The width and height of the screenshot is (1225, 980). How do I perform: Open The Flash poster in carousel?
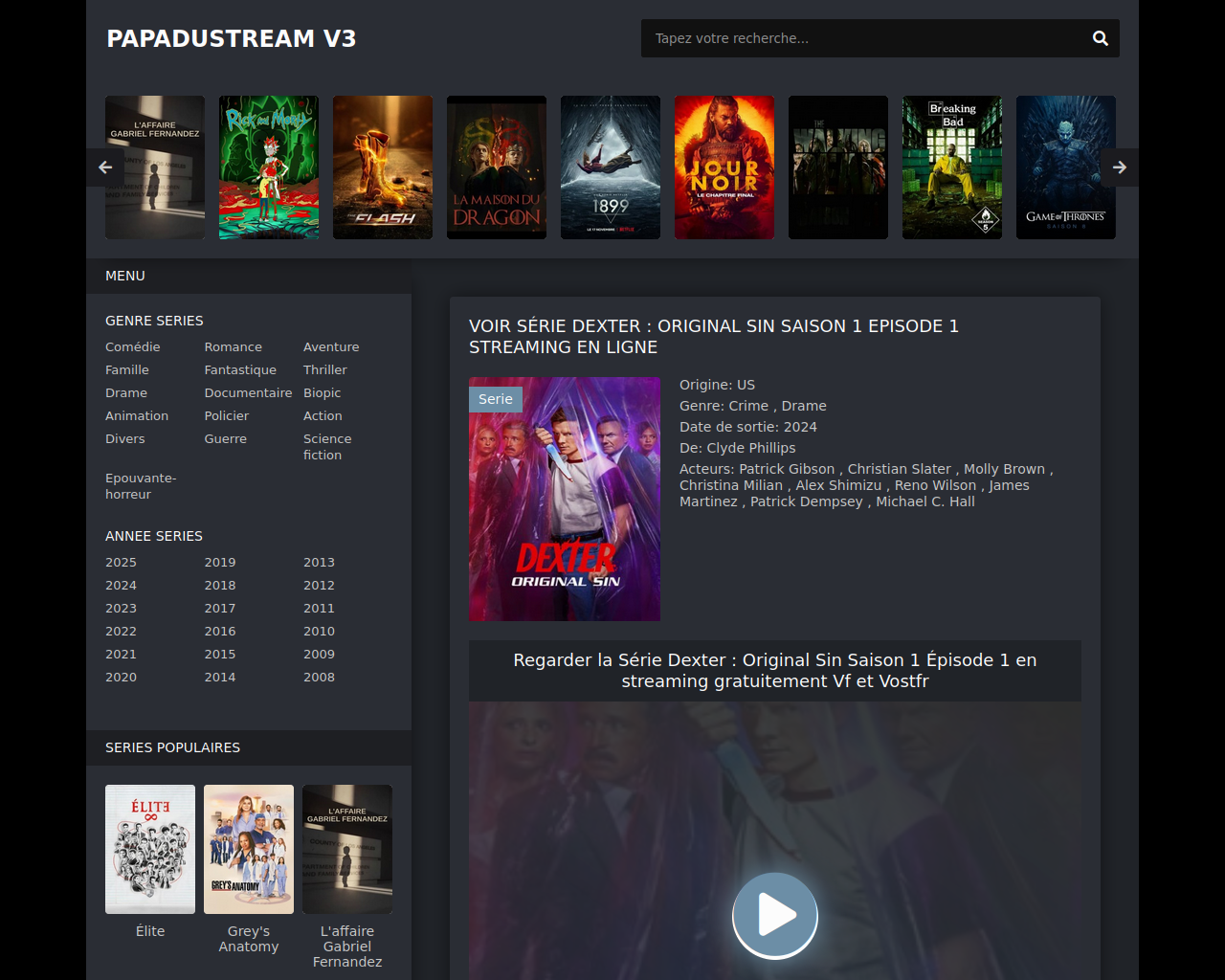[x=383, y=167]
